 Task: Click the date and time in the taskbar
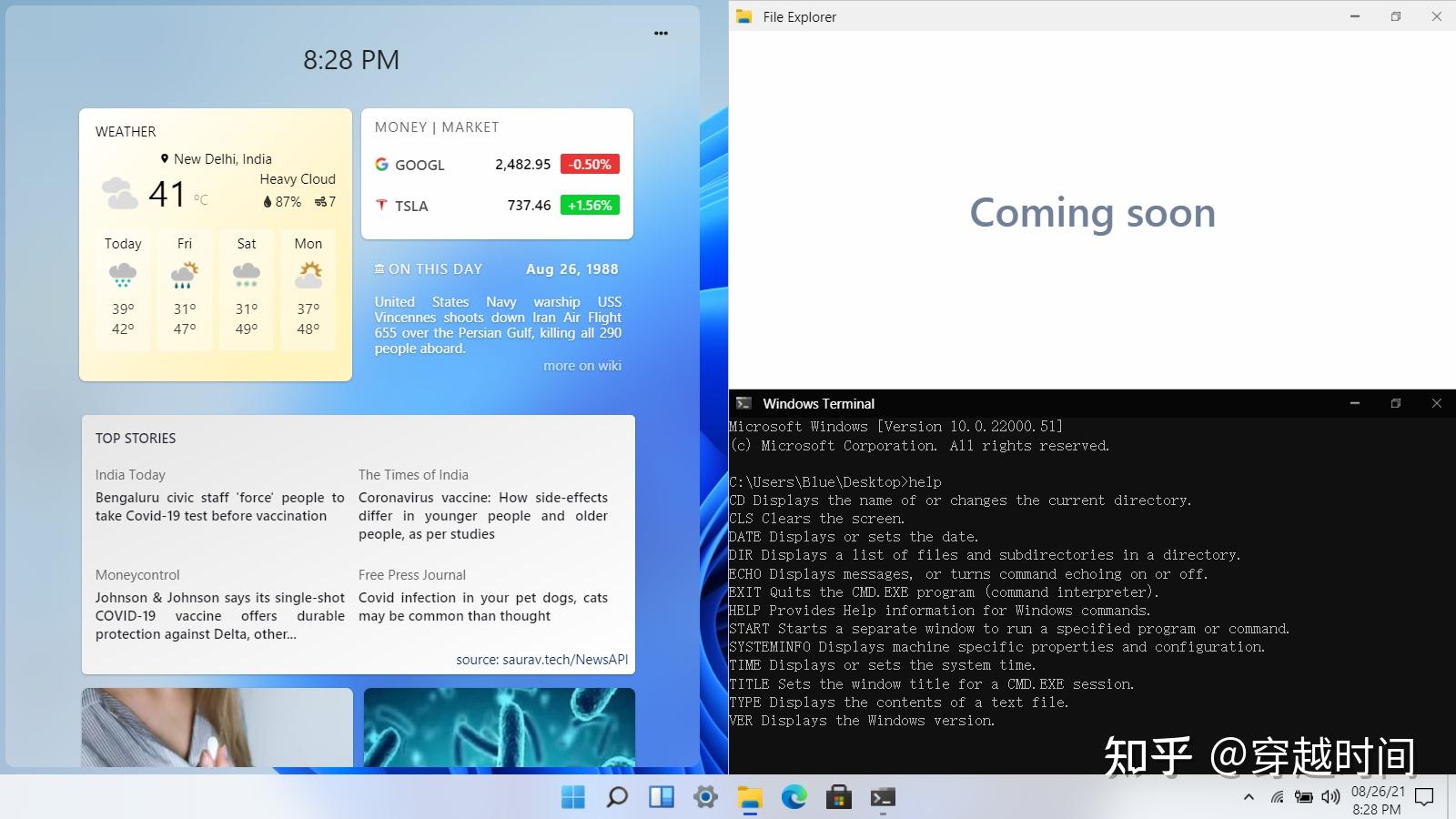(1374, 796)
